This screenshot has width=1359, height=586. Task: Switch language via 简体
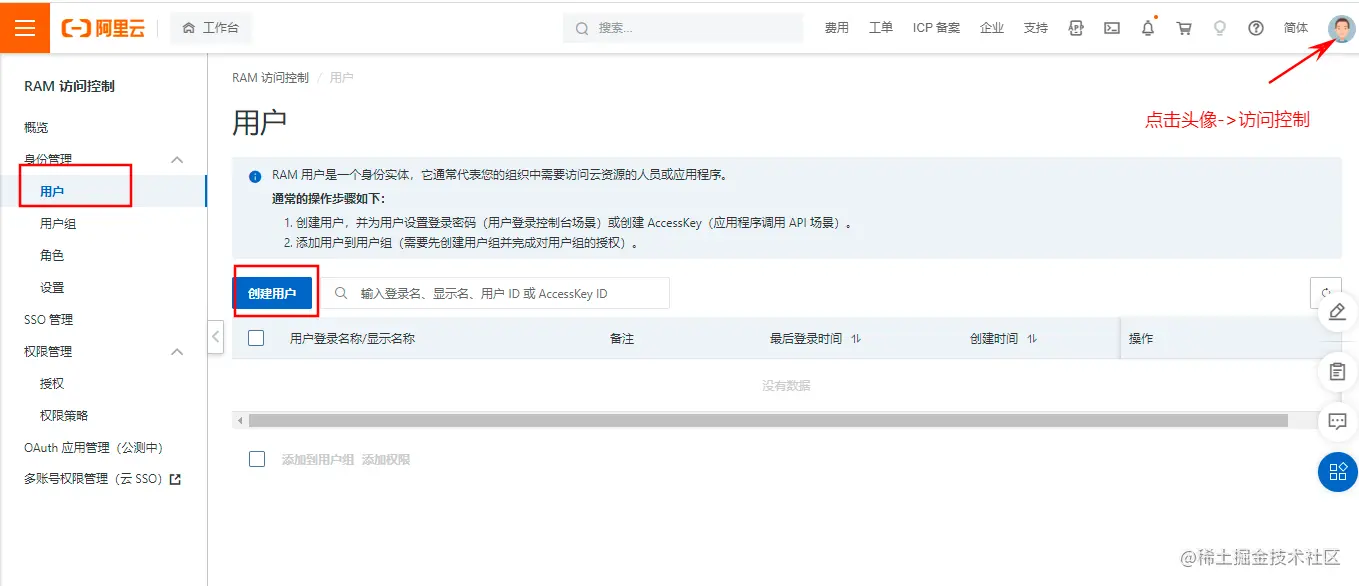(x=1296, y=28)
